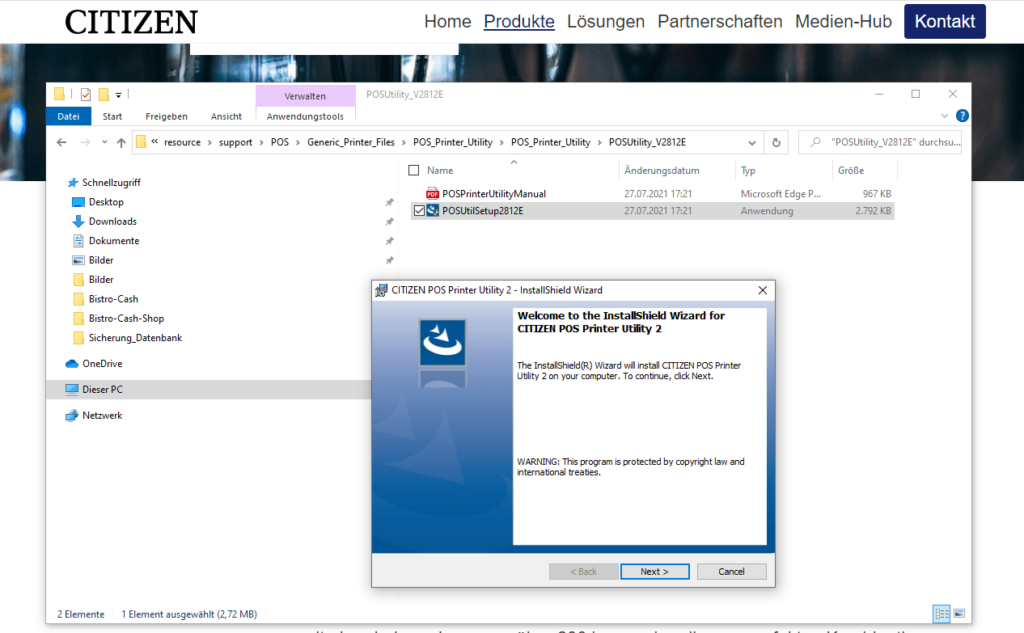Click the support breadcrumb segment
1024x633 pixels.
[x=236, y=142]
